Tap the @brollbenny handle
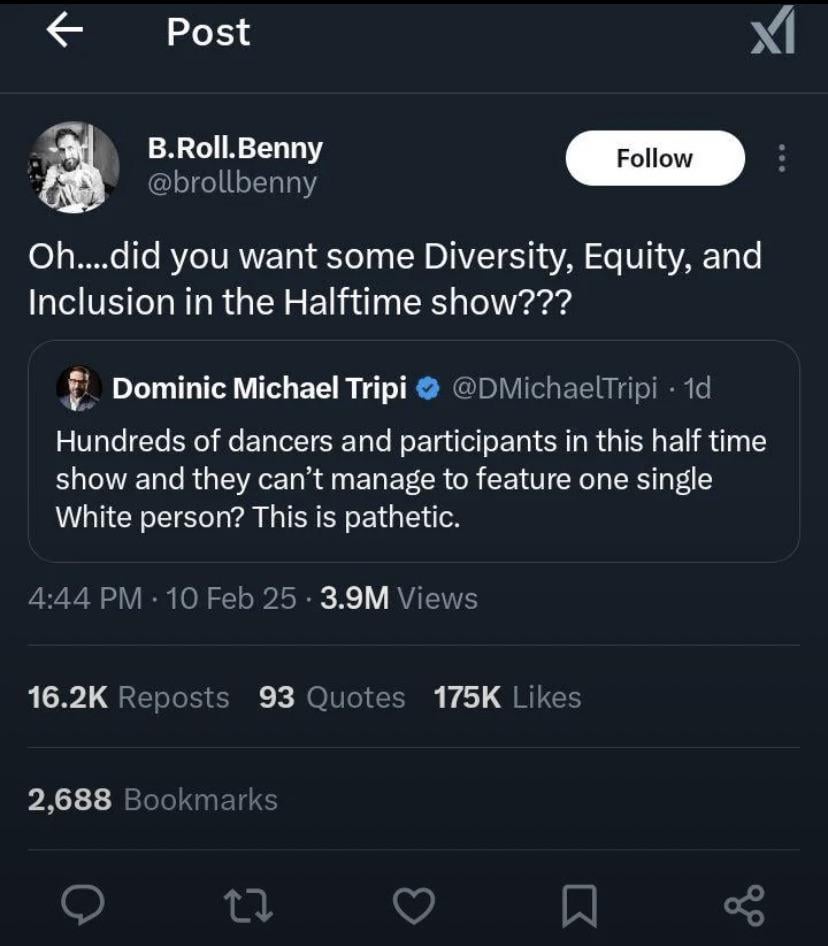828x946 pixels. click(x=232, y=183)
